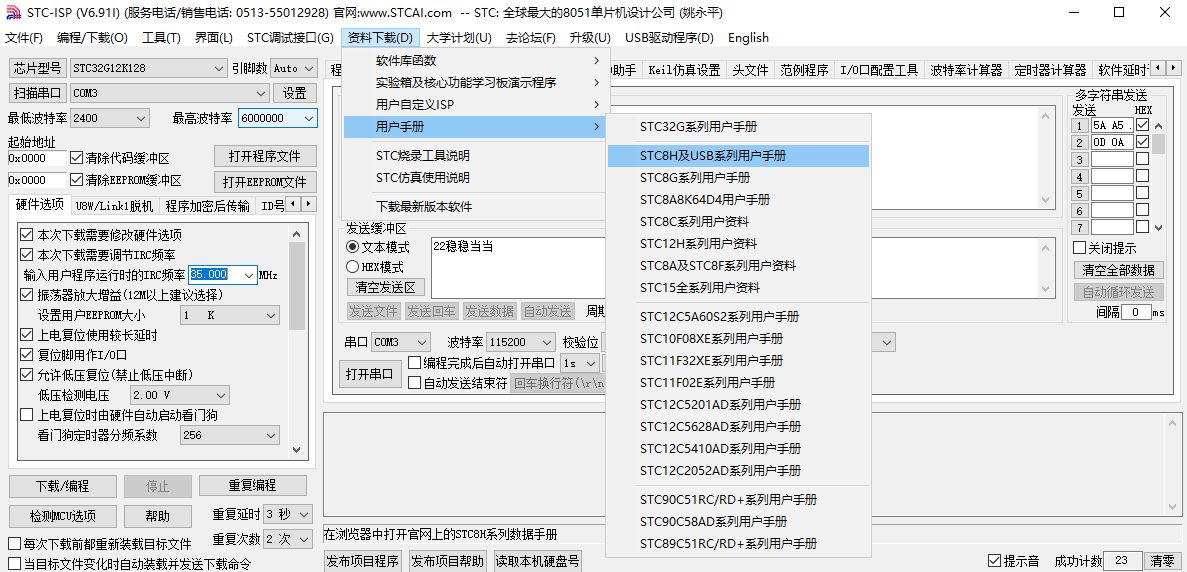Click 清零 button
The height and width of the screenshot is (572, 1187).
(x=1163, y=561)
